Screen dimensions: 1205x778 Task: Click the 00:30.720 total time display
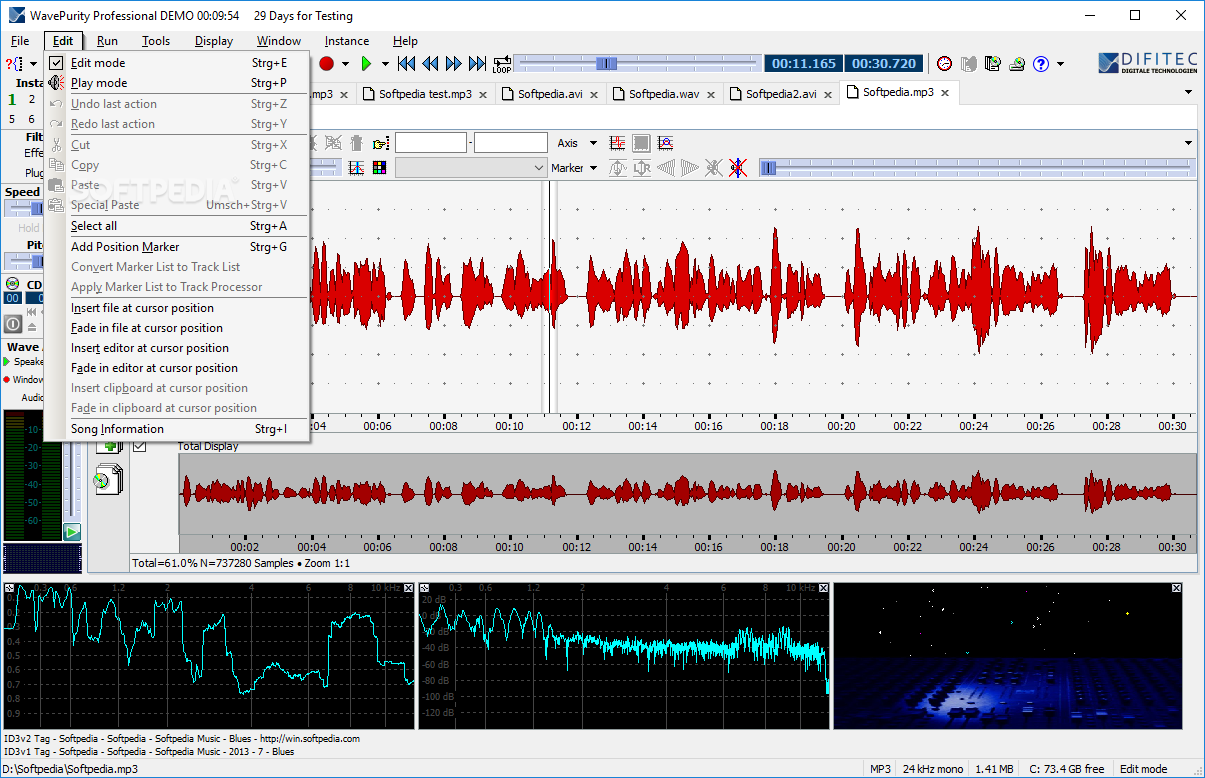(884, 63)
